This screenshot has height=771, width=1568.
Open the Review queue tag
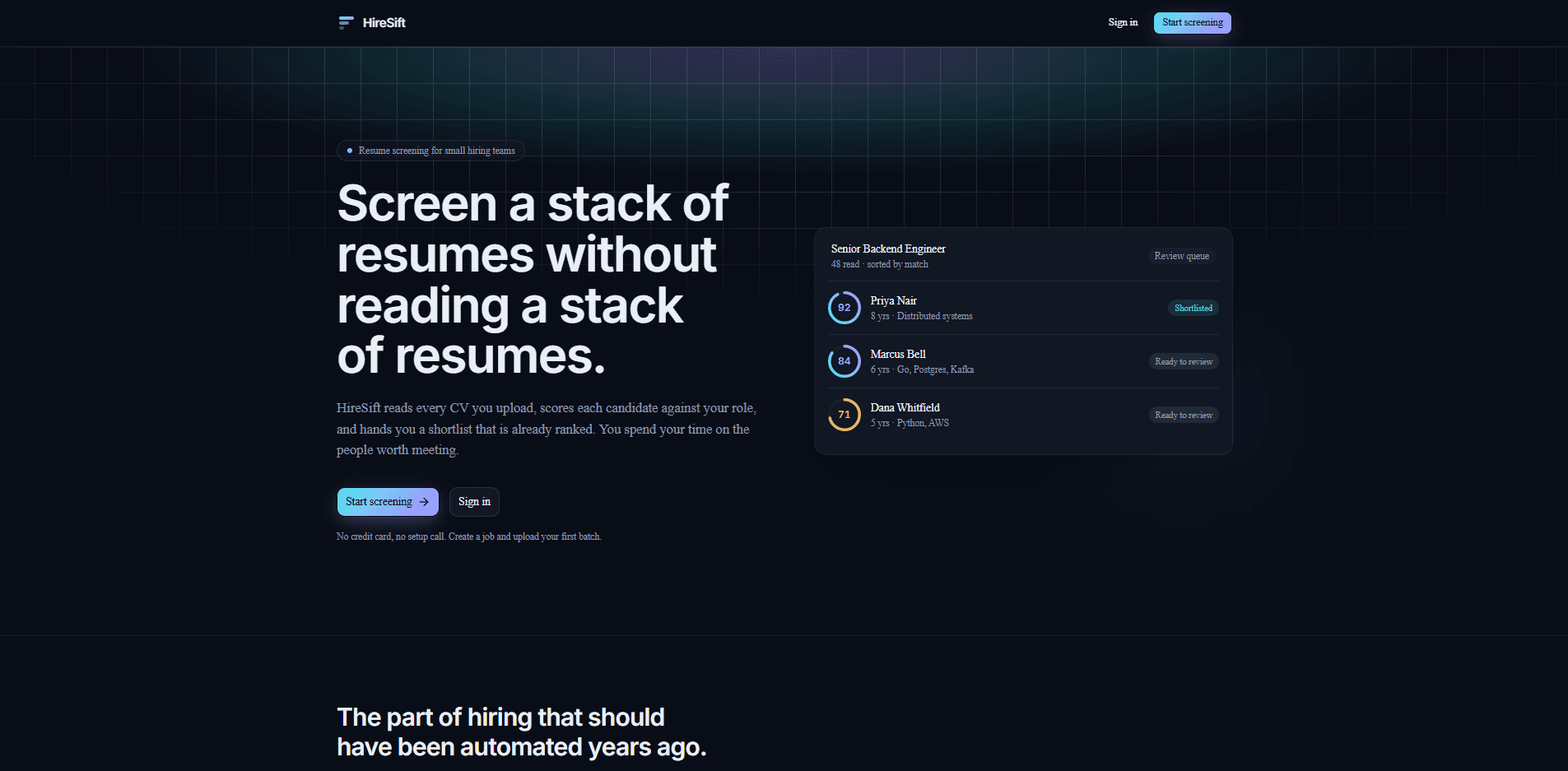[1181, 256]
